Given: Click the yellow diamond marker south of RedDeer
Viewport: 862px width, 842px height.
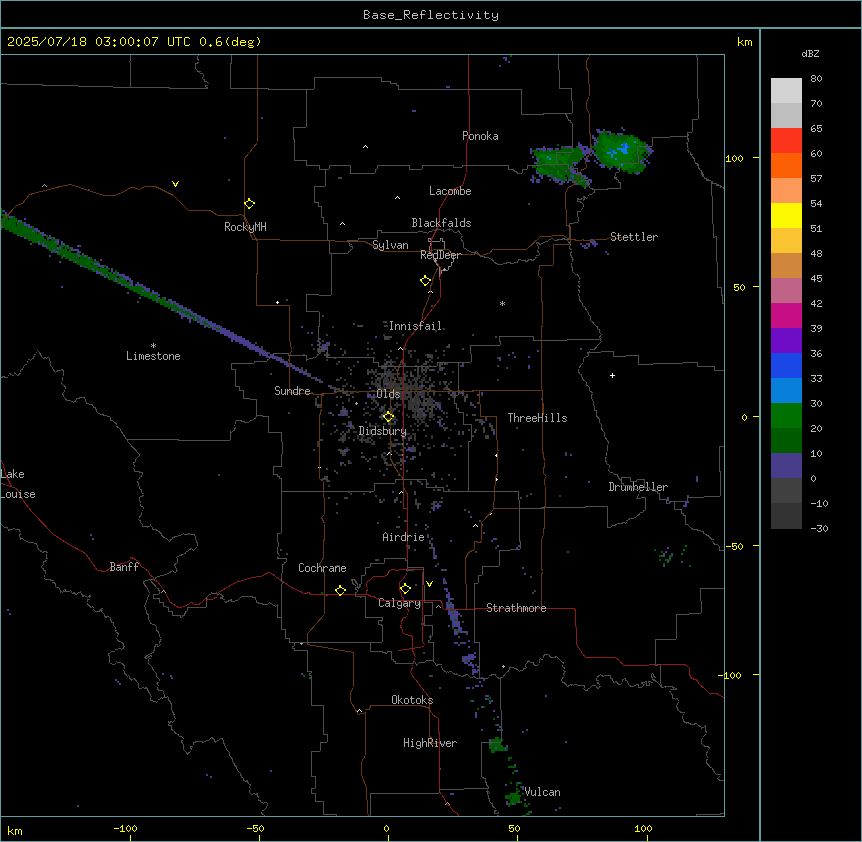Looking at the screenshot, I should (425, 281).
